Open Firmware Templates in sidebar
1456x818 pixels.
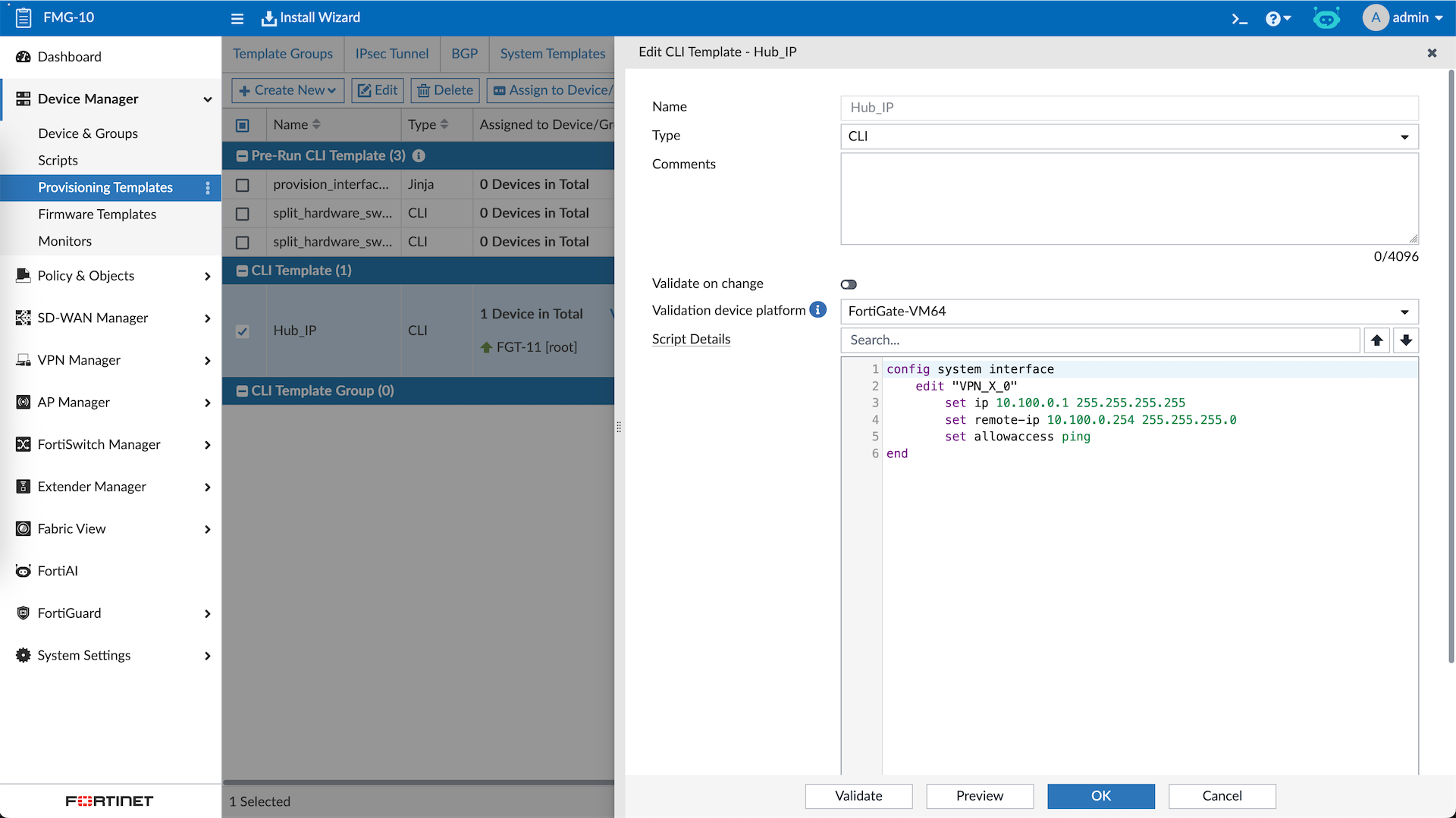pyautogui.click(x=97, y=215)
